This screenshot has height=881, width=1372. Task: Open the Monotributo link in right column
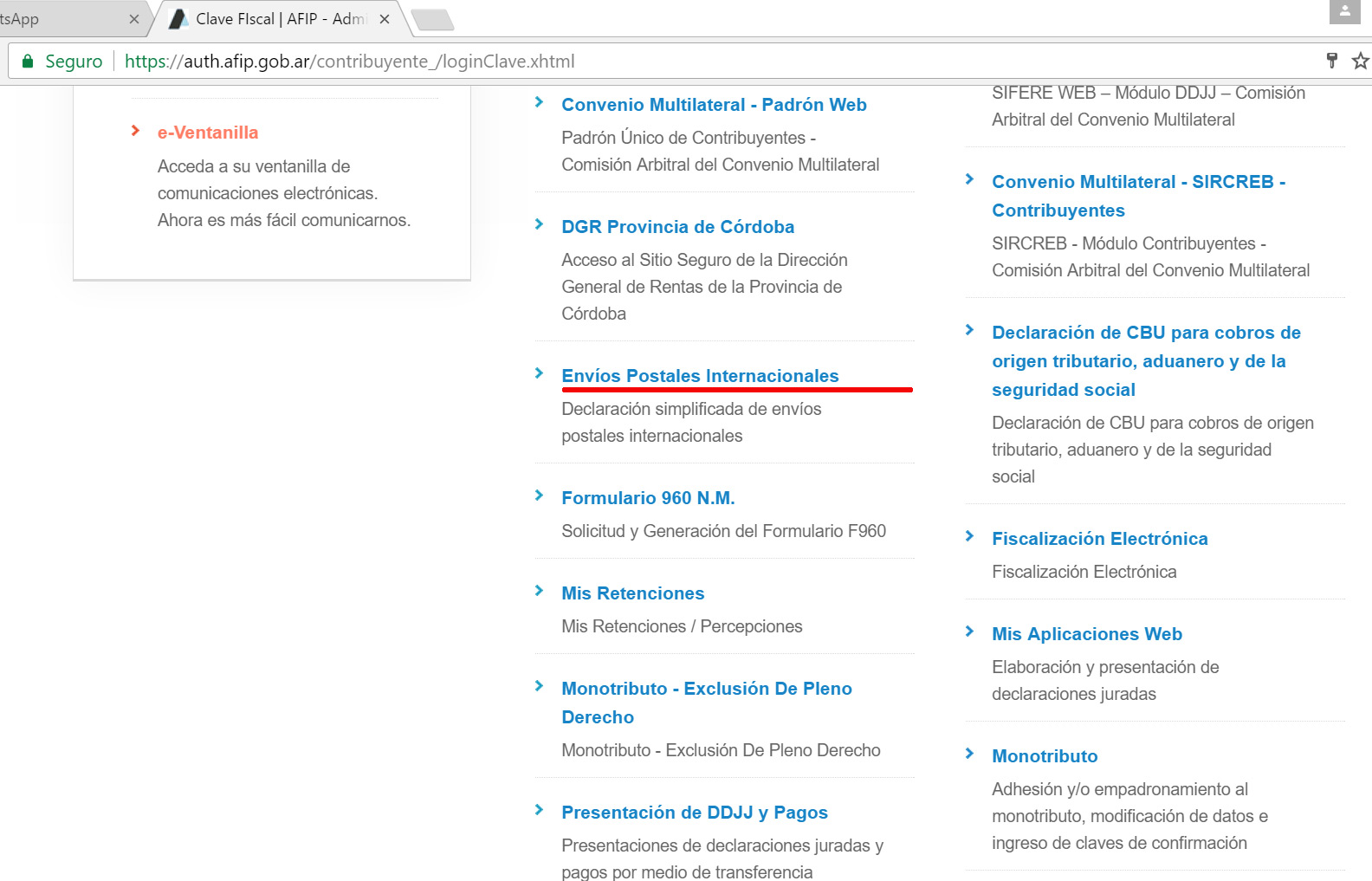1045,756
